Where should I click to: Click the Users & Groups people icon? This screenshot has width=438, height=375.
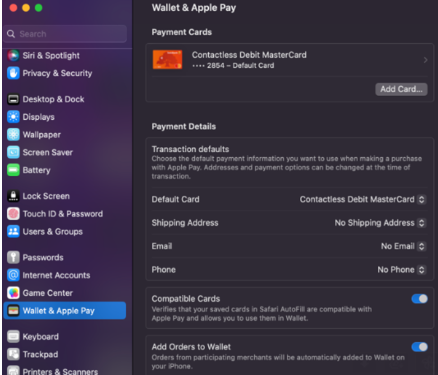[13, 231]
